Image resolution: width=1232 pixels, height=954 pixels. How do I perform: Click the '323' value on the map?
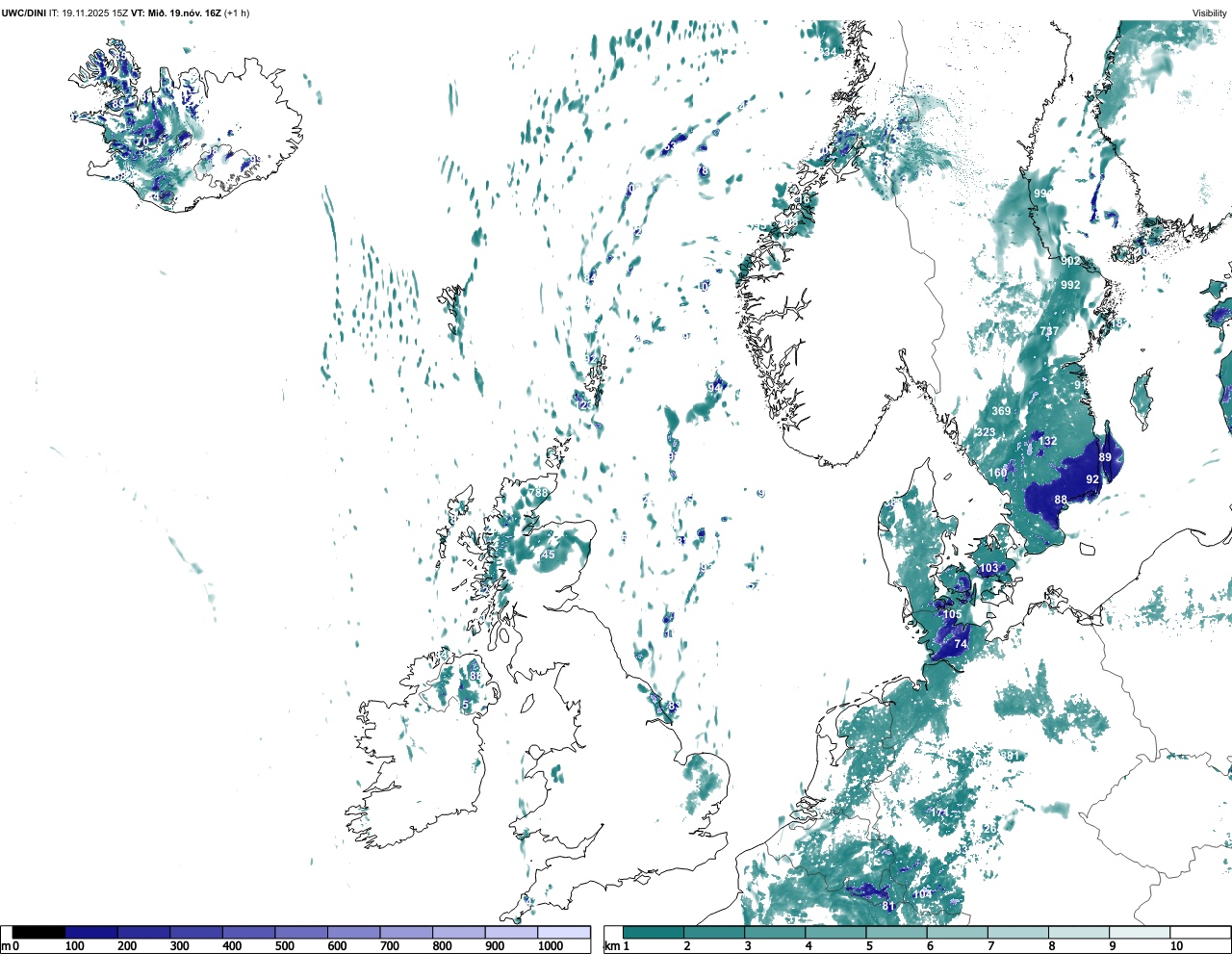pyautogui.click(x=986, y=433)
